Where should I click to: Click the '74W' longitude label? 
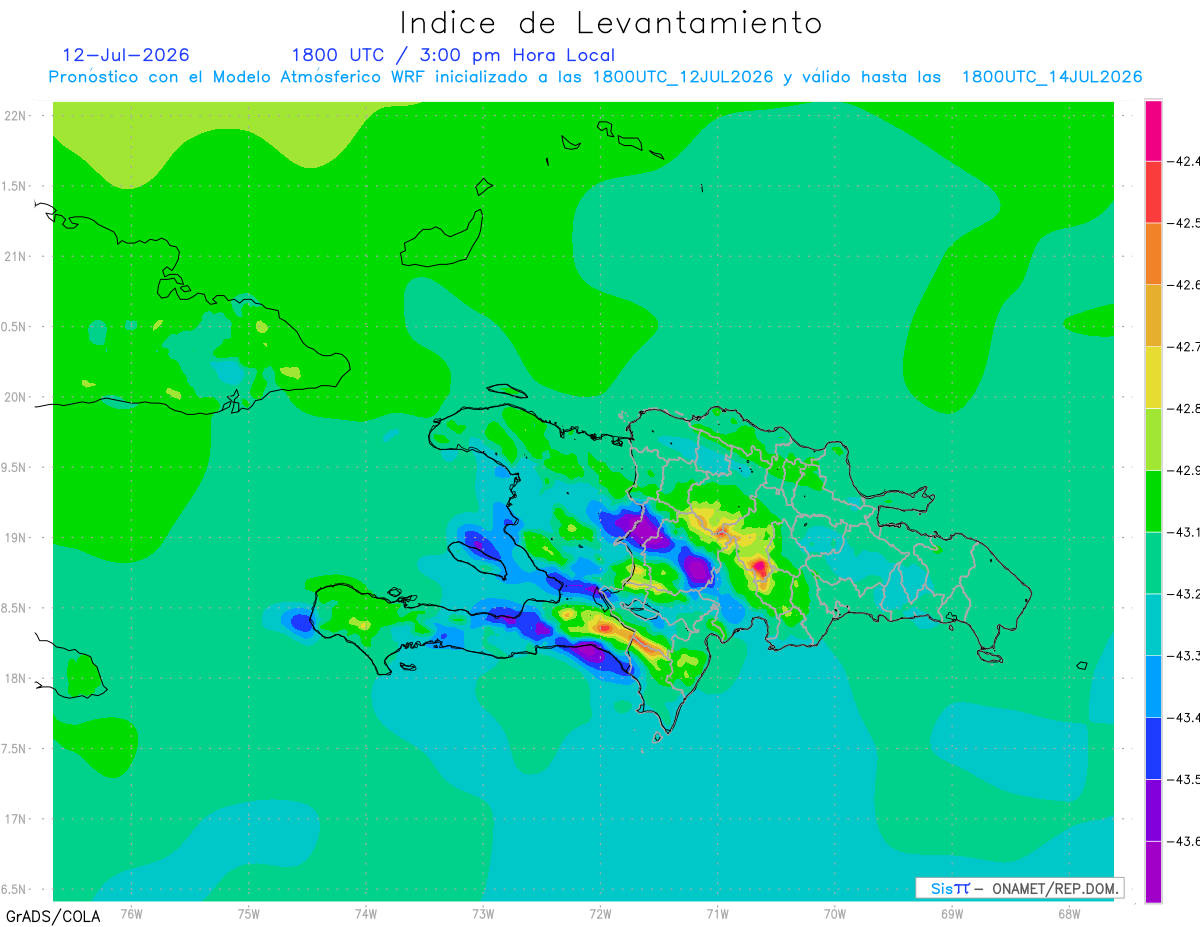pos(366,914)
